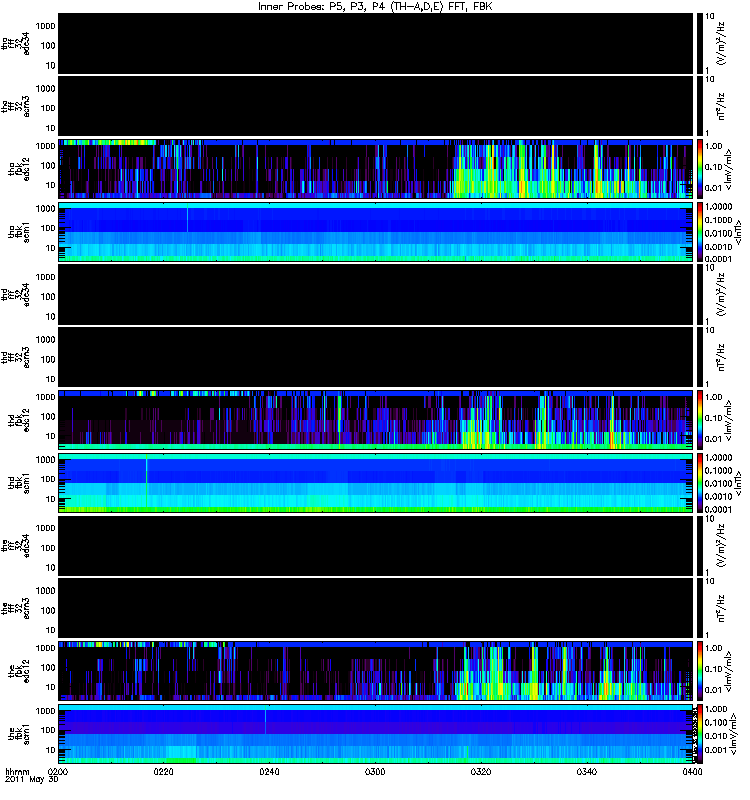Click the '100' tick of thd fbk scm1
This screenshot has height=800, width=750.
tap(48, 479)
